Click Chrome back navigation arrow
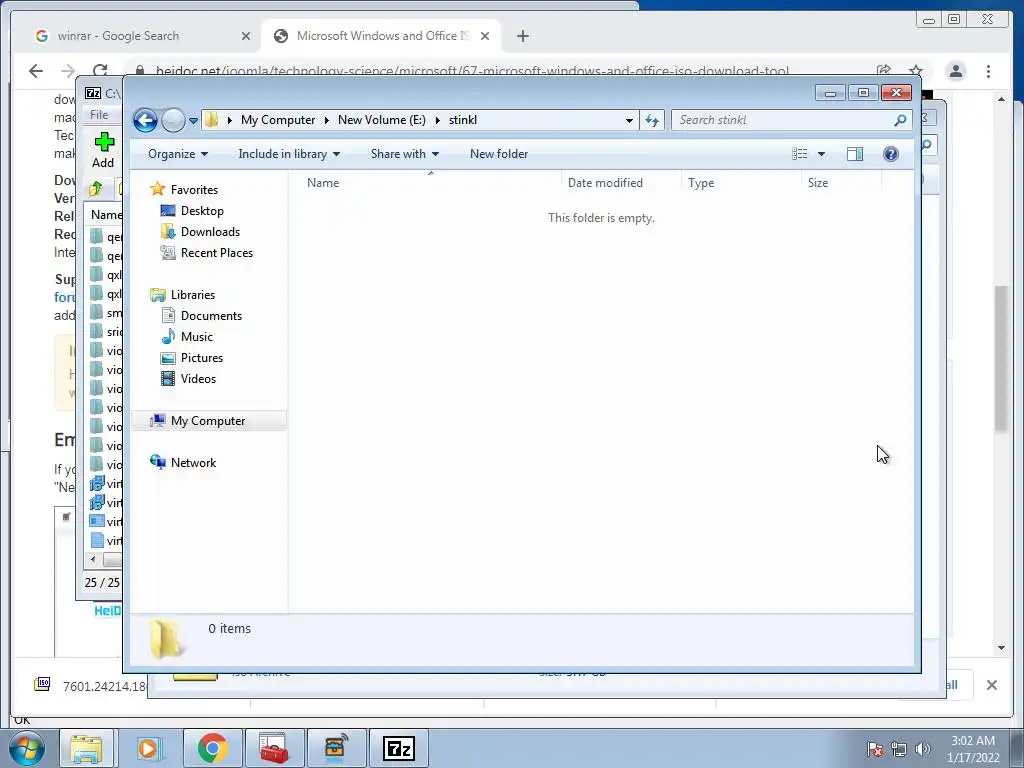 (36, 71)
